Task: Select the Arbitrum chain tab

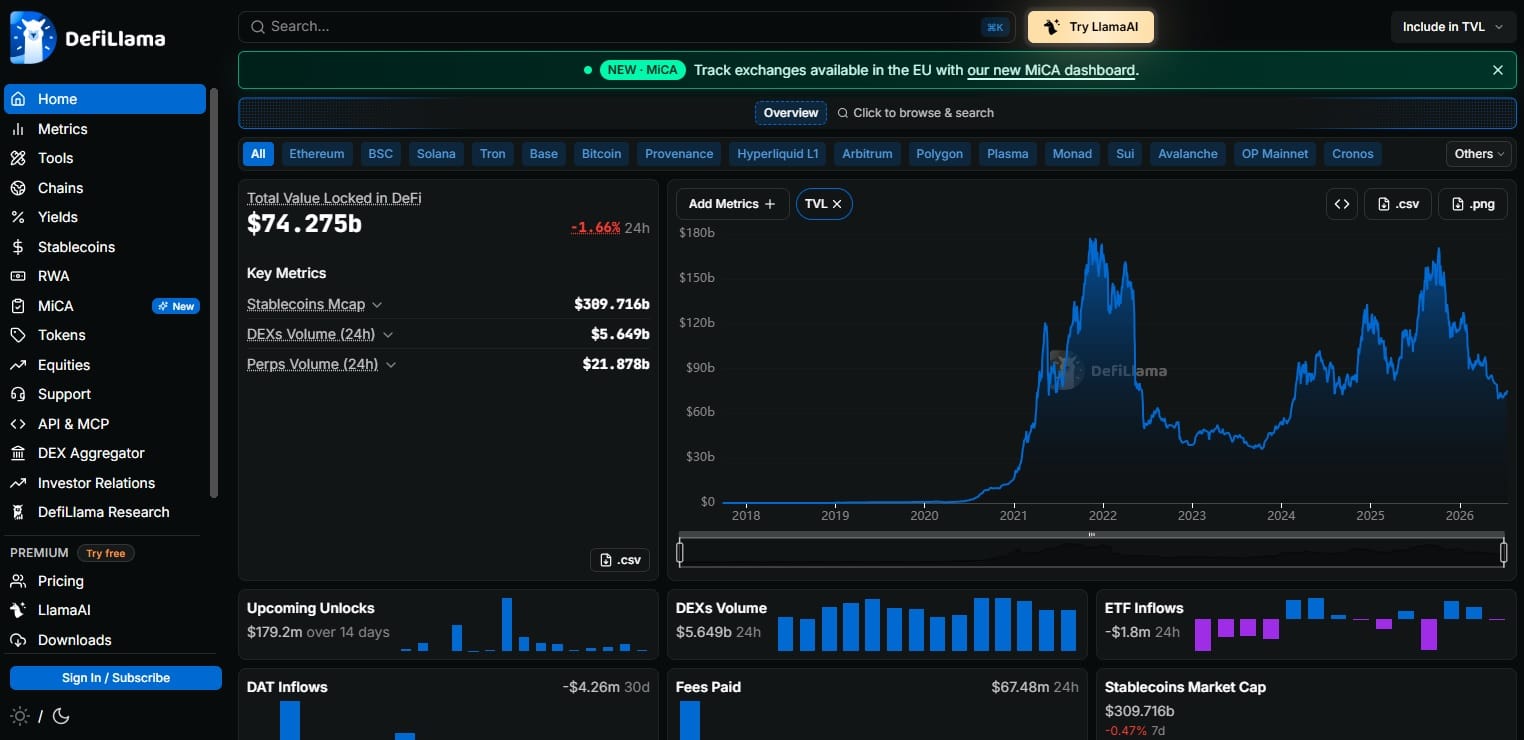Action: tap(869, 154)
